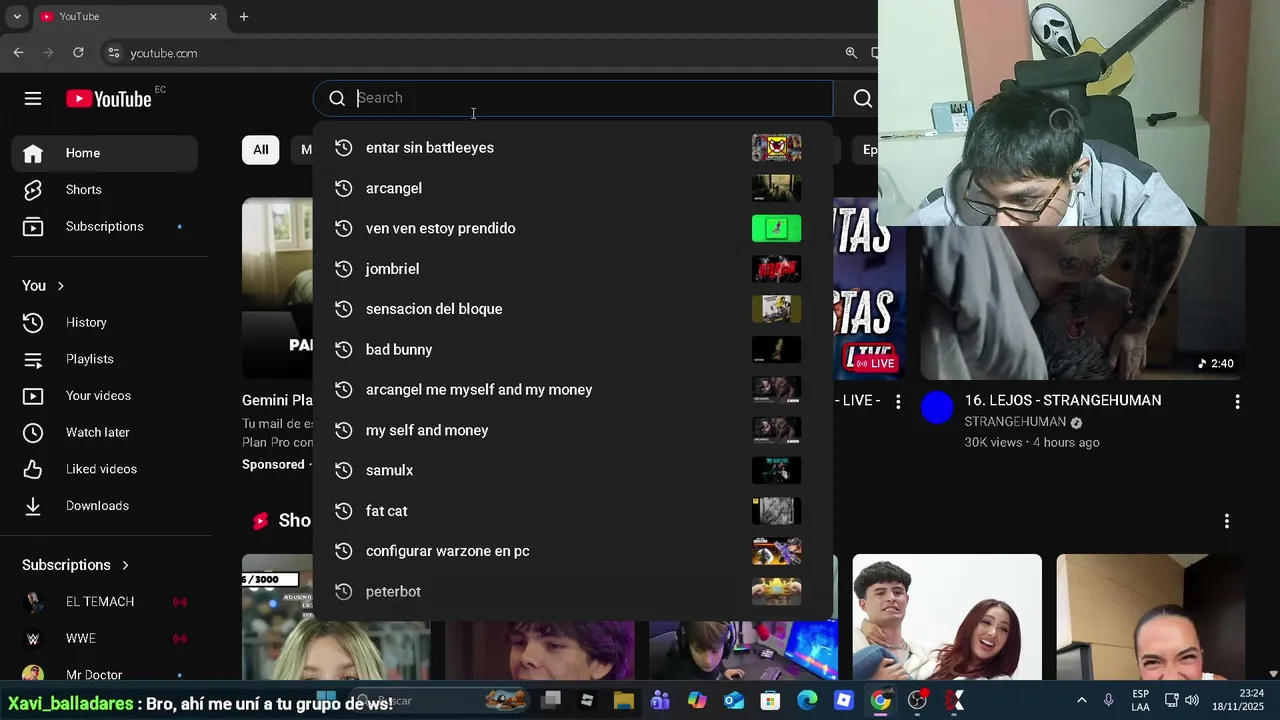
Task: Click the YouTube logo
Action: 109,98
